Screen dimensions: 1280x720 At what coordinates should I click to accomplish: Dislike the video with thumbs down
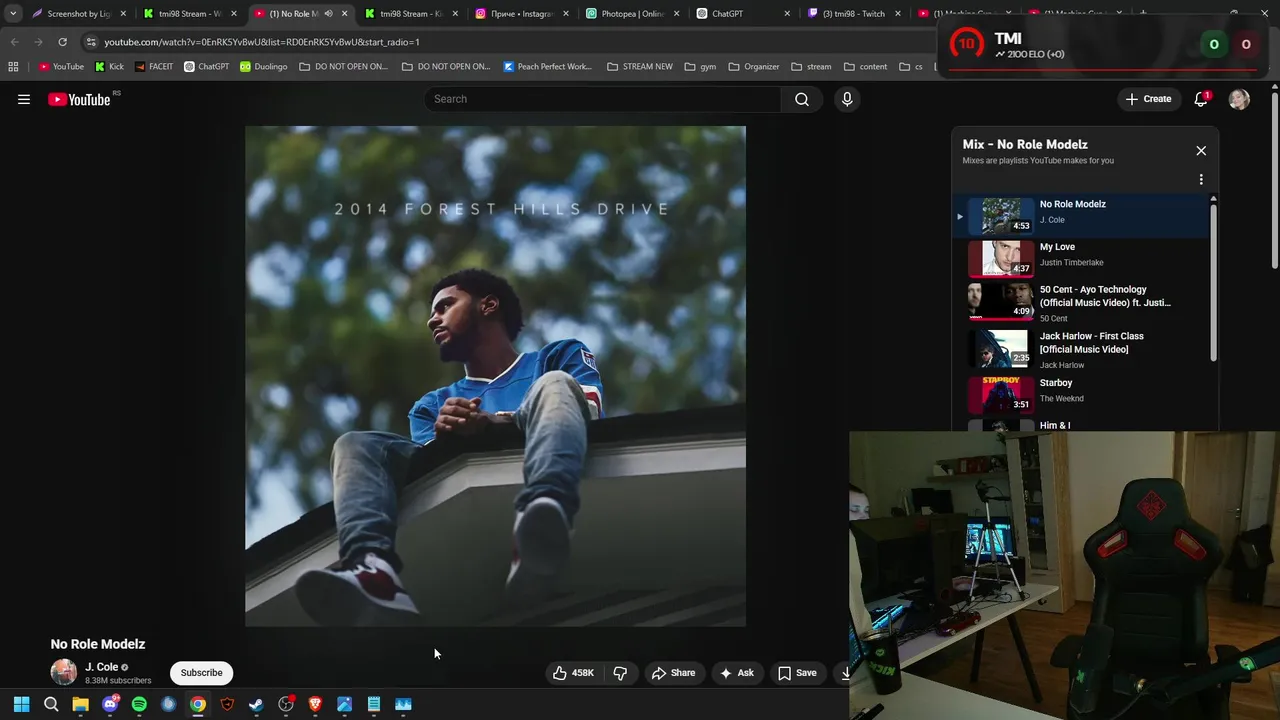[620, 673]
